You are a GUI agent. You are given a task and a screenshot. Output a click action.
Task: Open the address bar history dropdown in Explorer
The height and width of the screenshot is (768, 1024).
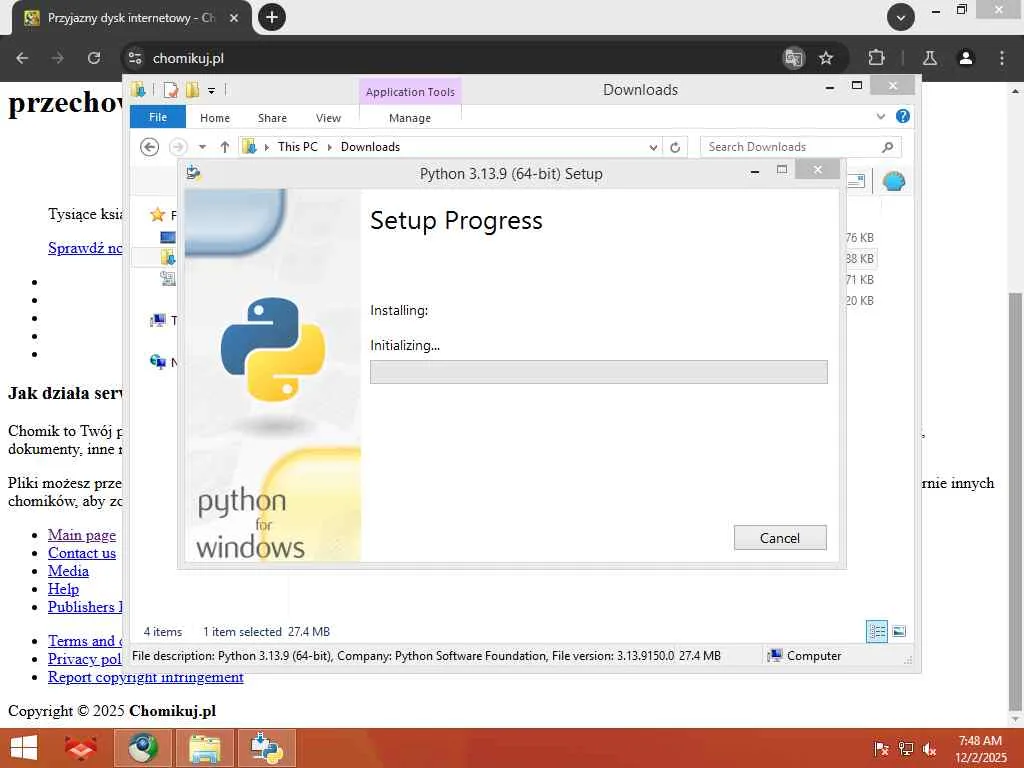pos(653,148)
